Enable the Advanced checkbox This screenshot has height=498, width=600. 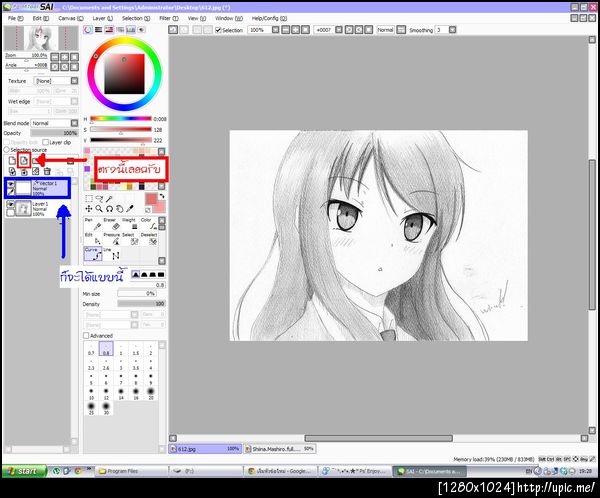point(86,335)
